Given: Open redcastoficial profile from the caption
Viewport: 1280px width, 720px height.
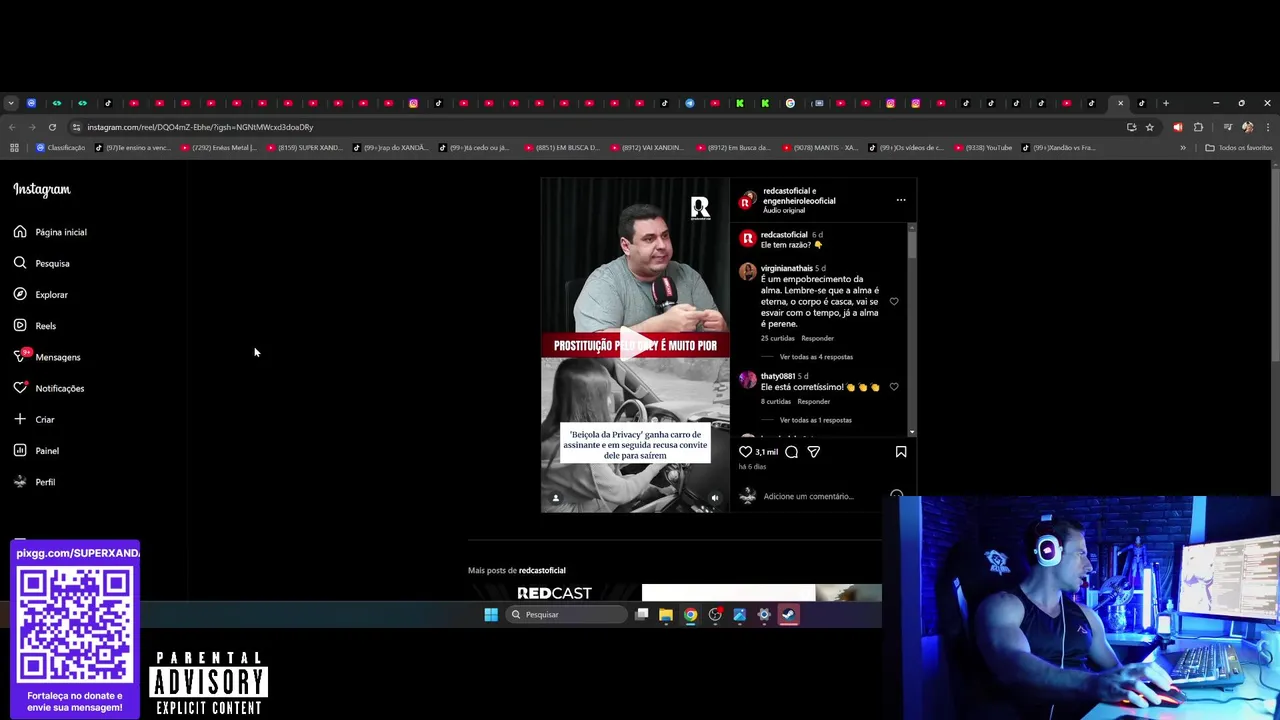Looking at the screenshot, I should click(x=784, y=235).
